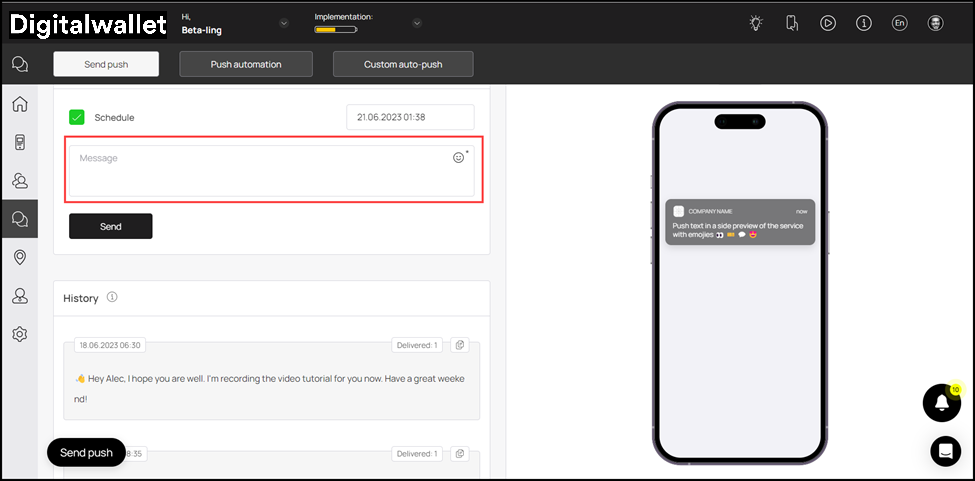Select the location pin icon in sidebar
975x481 pixels.
pos(19,258)
